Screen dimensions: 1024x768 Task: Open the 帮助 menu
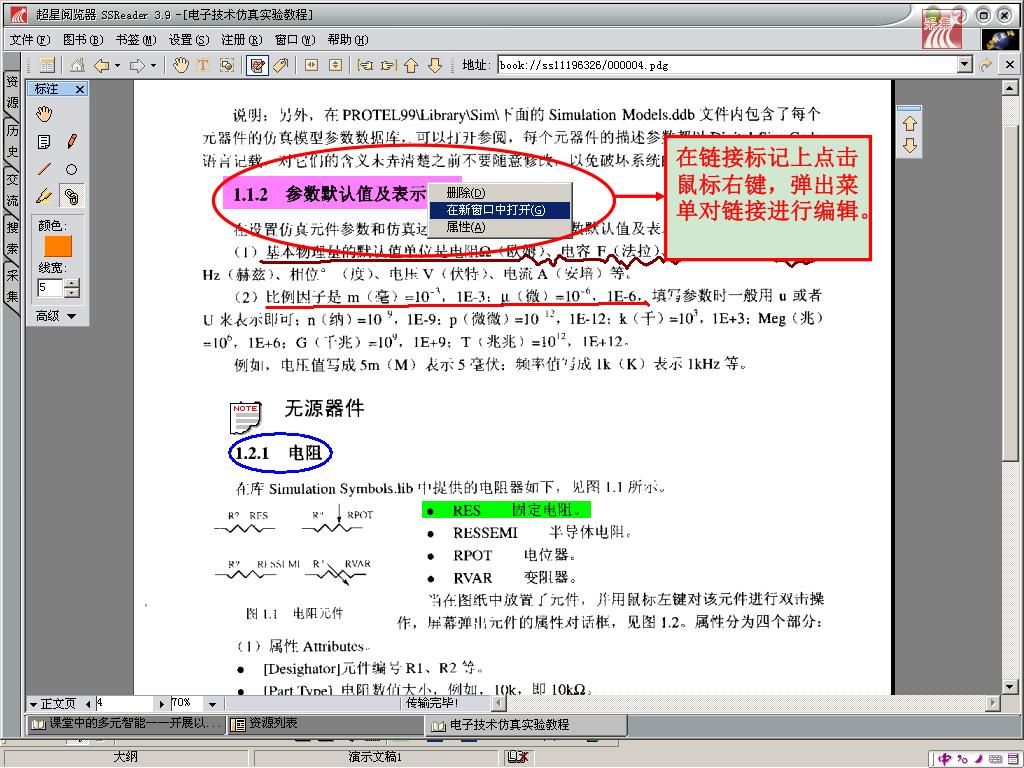pos(347,40)
